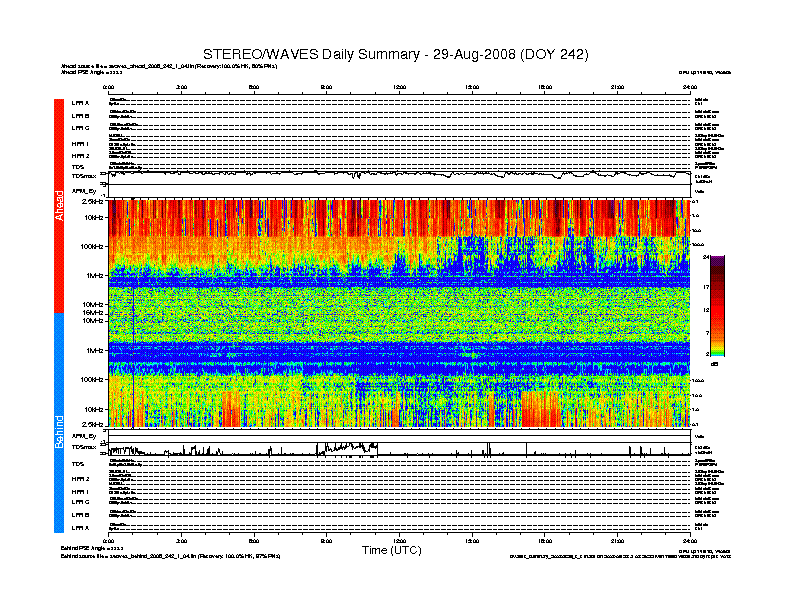Click 9:00 on the lower time axis
Image resolution: width=792 pixels, height=612 pixels.
327,541
